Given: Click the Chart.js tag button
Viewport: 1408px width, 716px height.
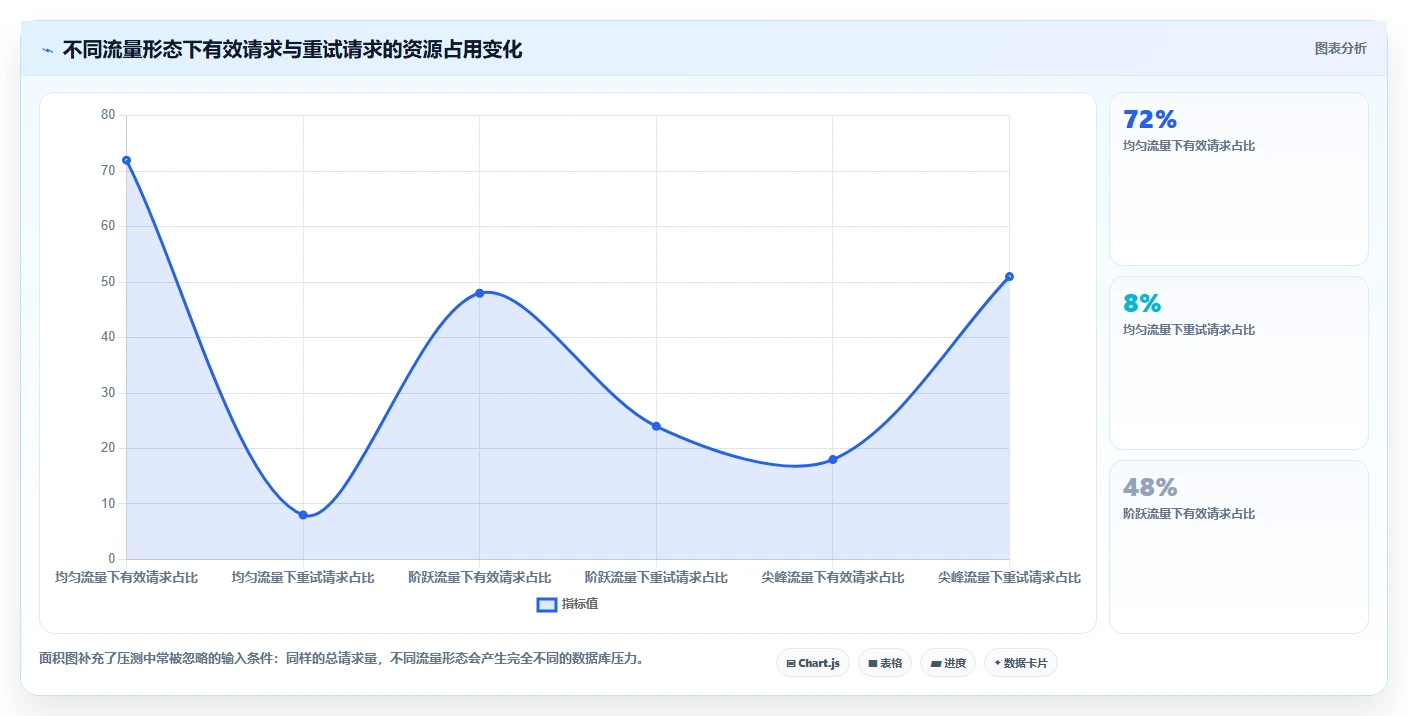Looking at the screenshot, I should coord(813,663).
